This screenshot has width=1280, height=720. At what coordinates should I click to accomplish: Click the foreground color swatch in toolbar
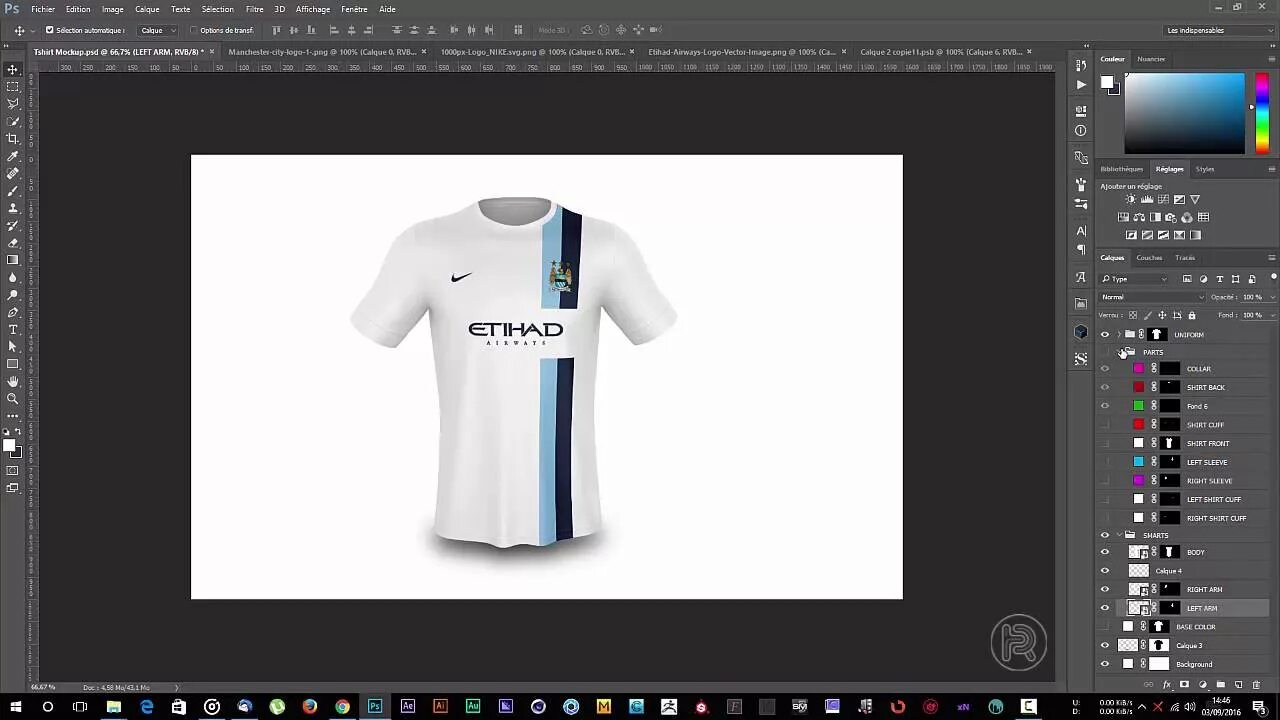click(9, 446)
